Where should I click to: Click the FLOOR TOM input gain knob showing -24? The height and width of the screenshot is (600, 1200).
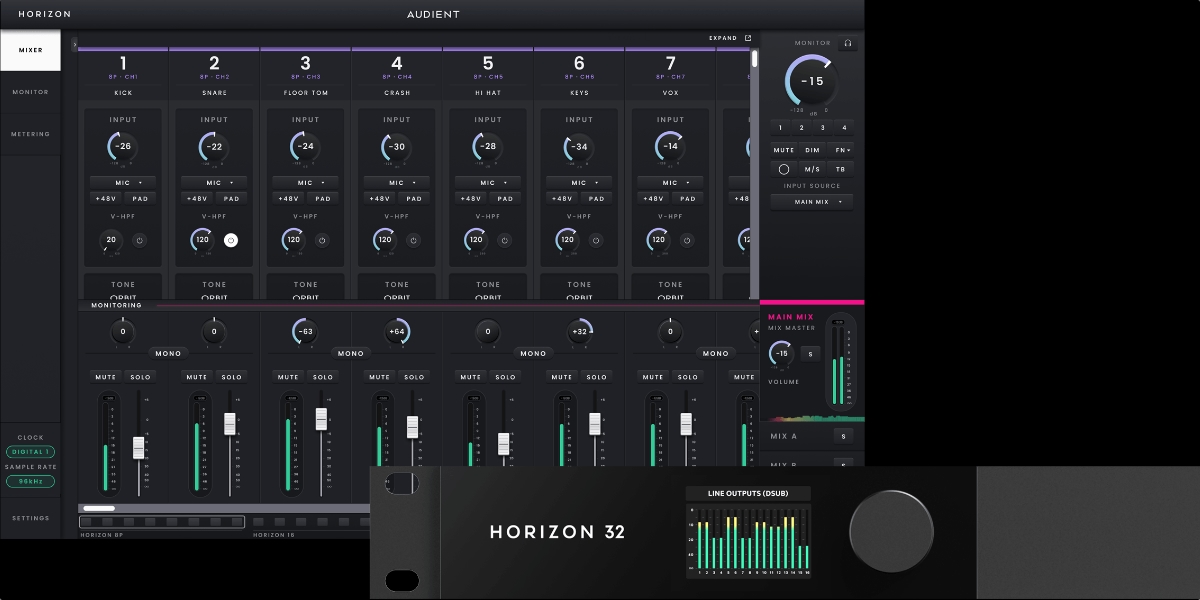(305, 147)
